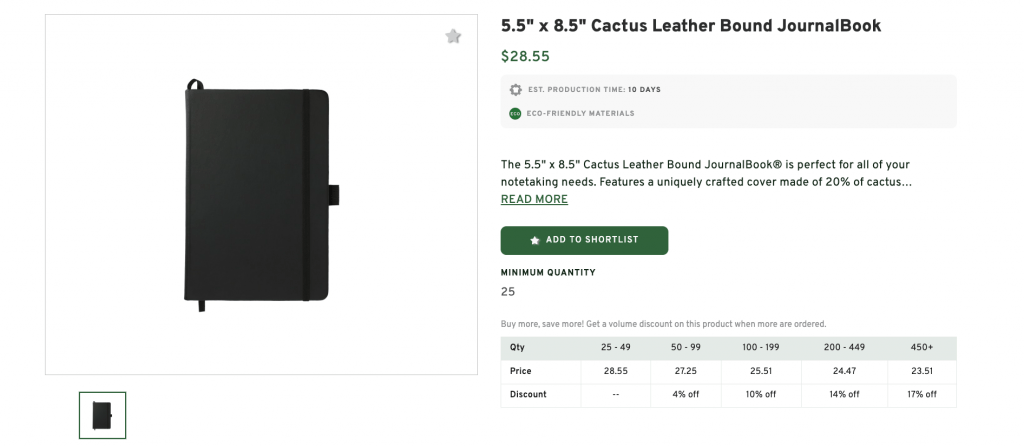Click the green $28.55 price under title
Screen dimensions: 1024x446
(x=525, y=57)
